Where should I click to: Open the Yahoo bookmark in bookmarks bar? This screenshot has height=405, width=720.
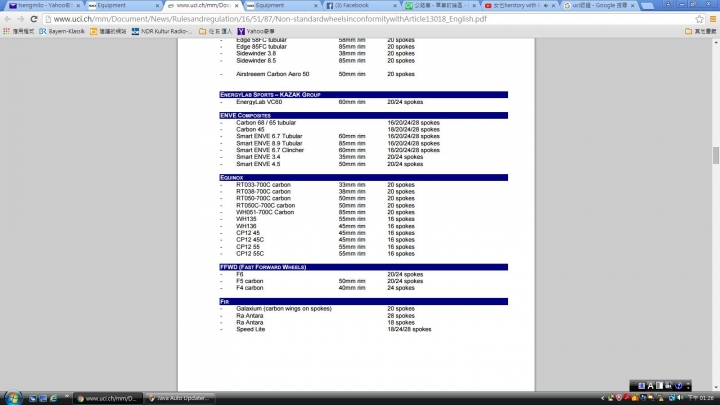pyautogui.click(x=256, y=31)
